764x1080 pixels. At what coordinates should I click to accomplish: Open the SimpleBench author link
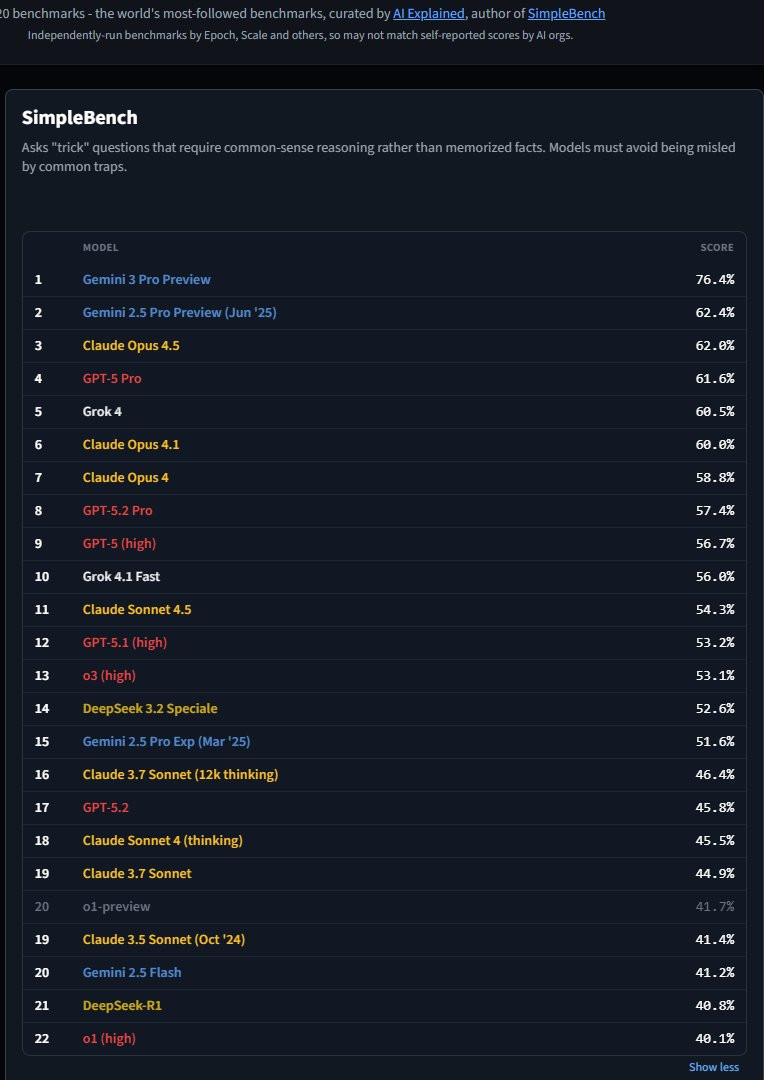point(566,14)
